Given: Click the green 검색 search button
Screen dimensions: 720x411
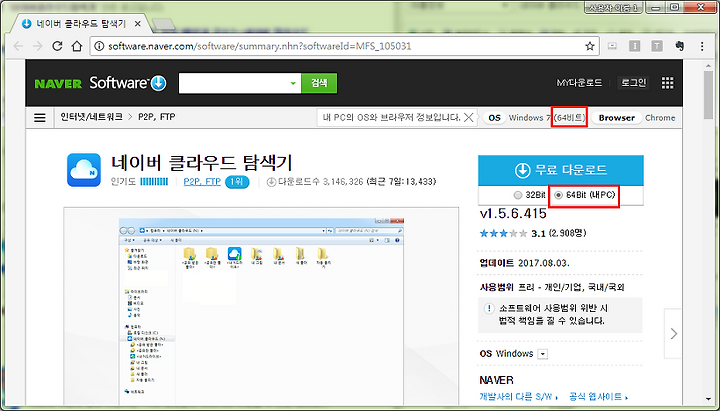Looking at the screenshot, I should (x=319, y=83).
